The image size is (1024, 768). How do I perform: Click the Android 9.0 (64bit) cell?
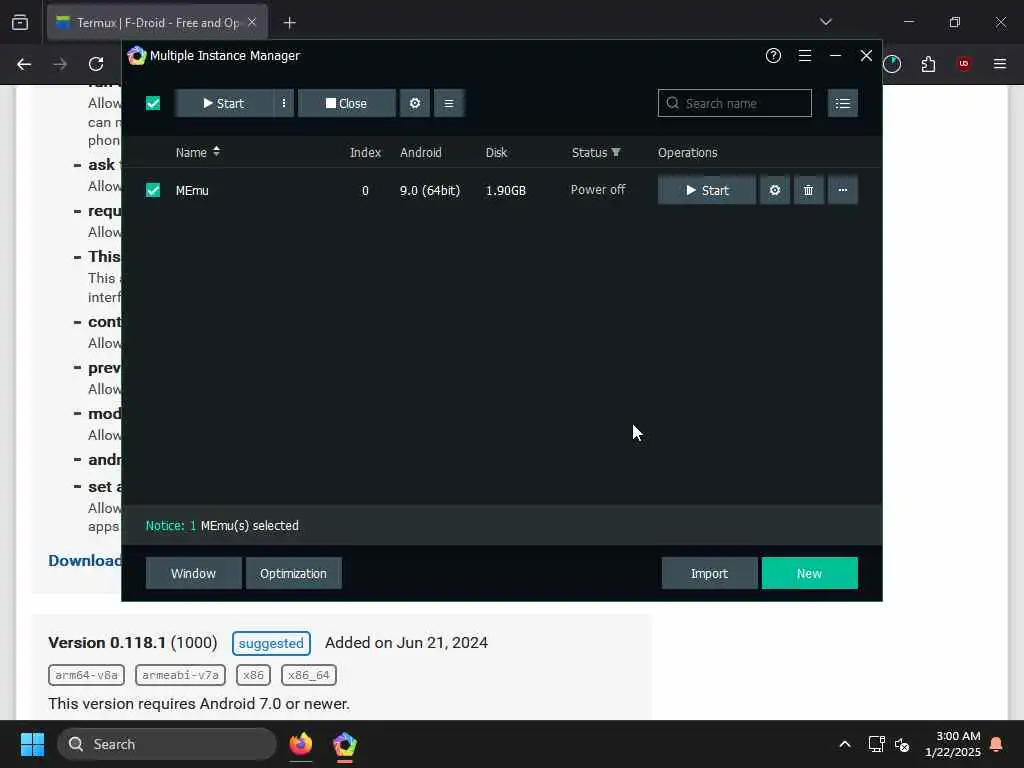430,191
